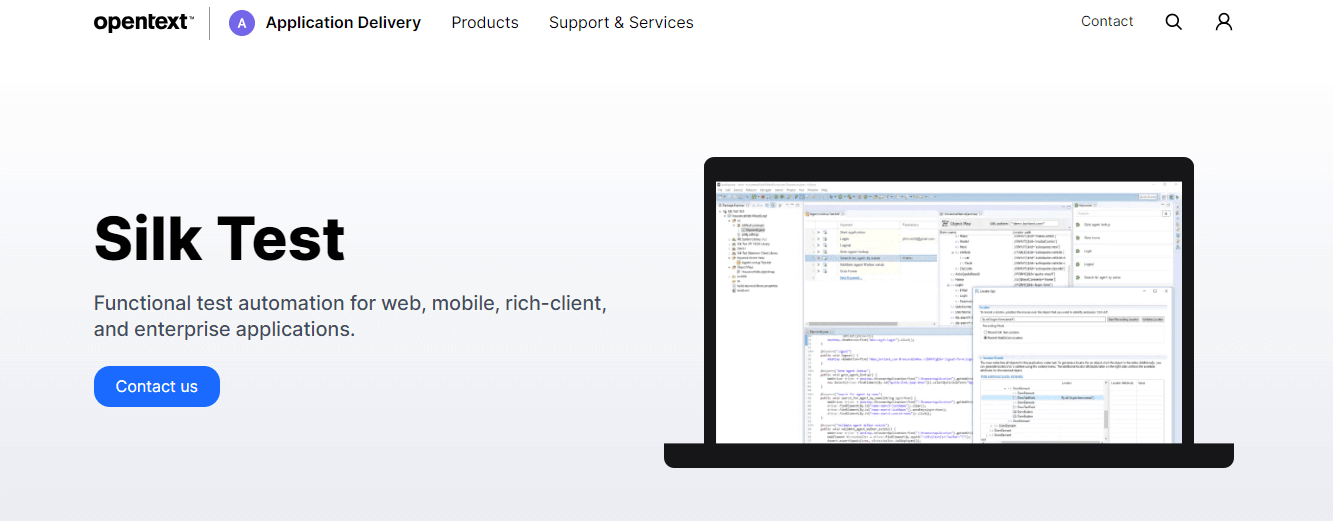The image size is (1333, 521).
Task: Click the OpenText logo
Action: (x=143, y=22)
